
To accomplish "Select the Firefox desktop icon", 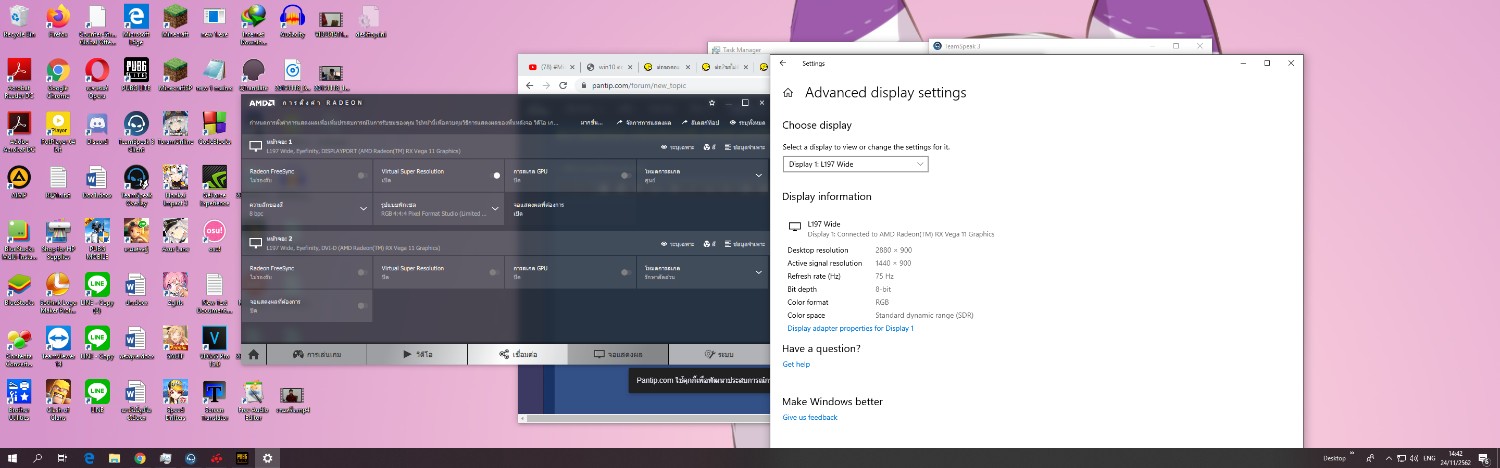I will pyautogui.click(x=58, y=22).
